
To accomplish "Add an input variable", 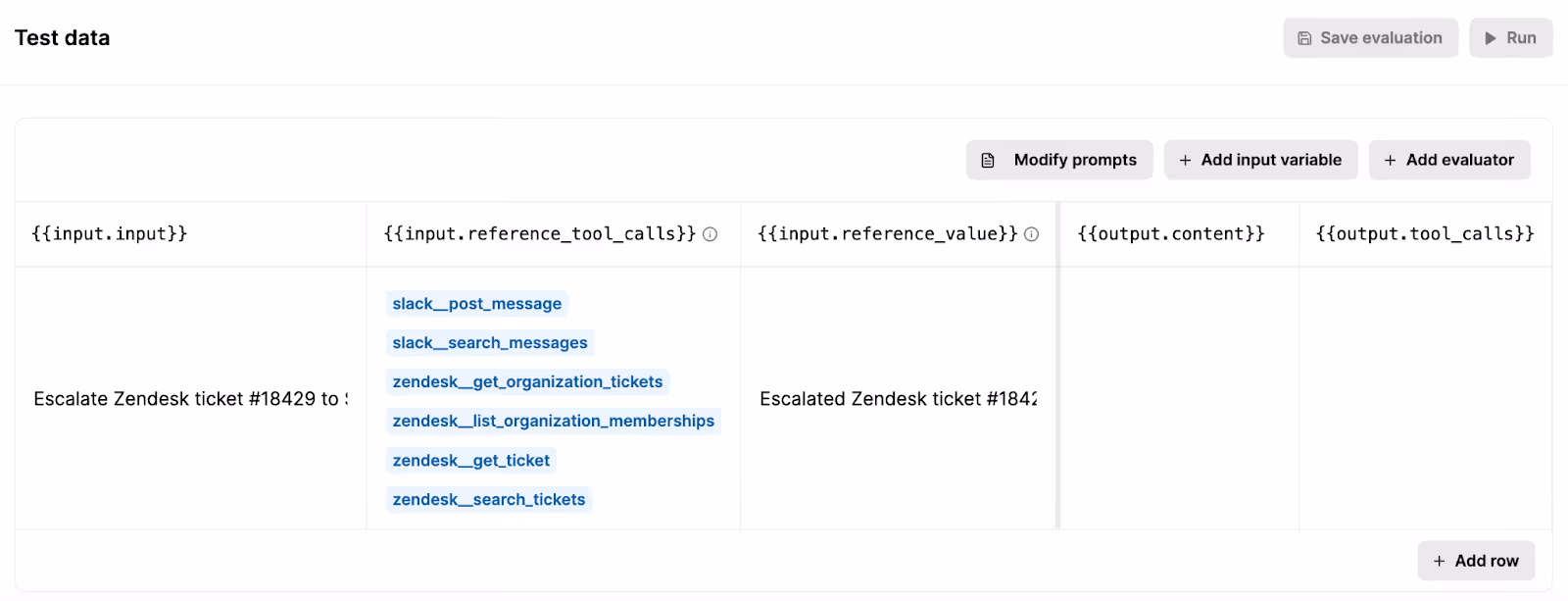I will coord(1260,160).
